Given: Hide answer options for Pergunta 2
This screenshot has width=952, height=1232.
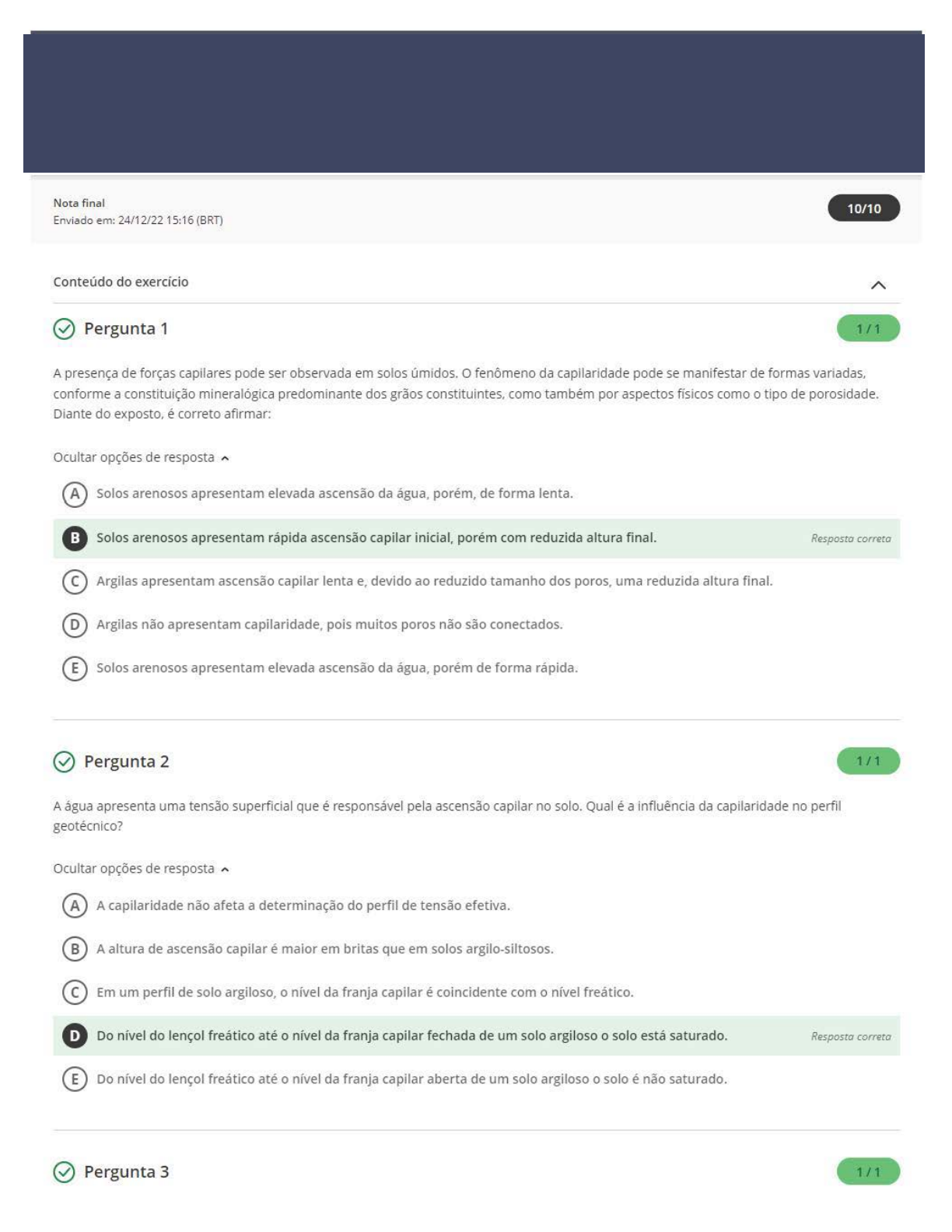Looking at the screenshot, I should pos(141,869).
